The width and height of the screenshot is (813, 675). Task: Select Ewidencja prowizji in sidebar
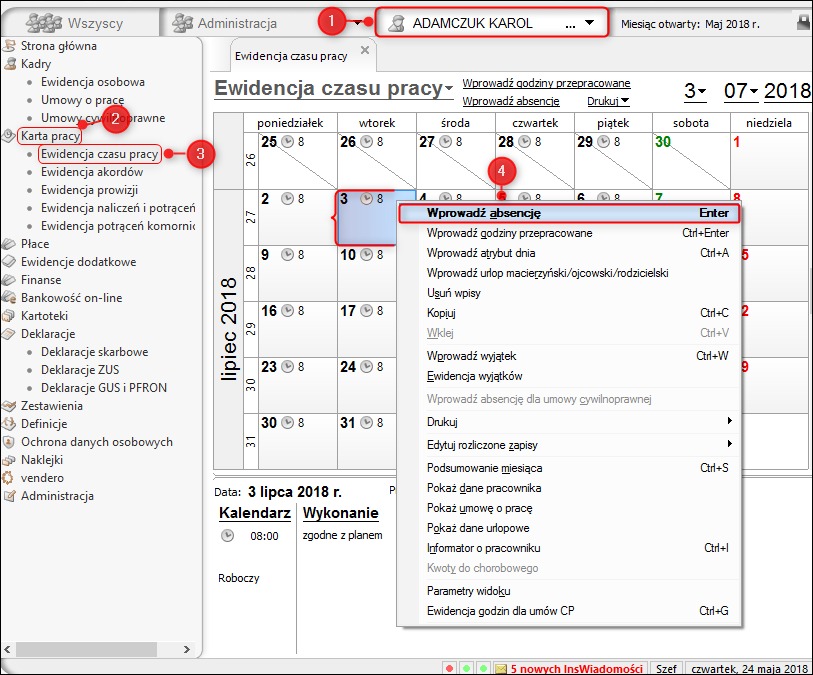[x=89, y=190]
